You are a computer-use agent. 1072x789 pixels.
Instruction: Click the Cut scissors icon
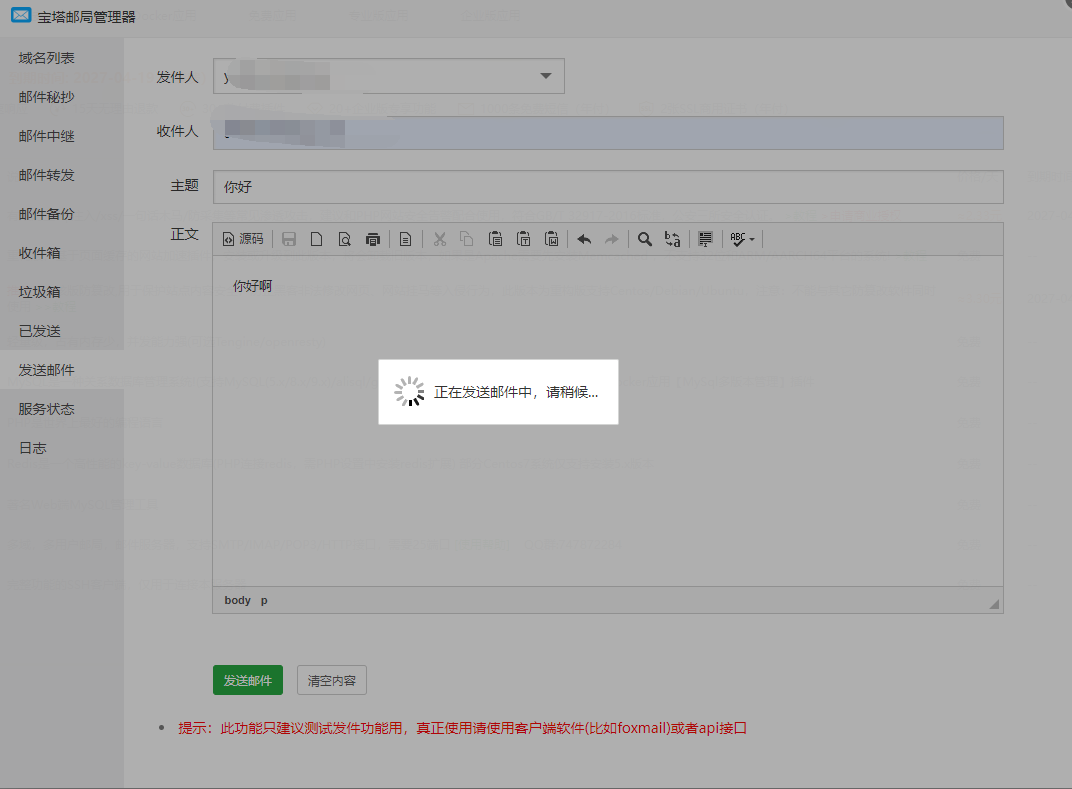point(440,239)
